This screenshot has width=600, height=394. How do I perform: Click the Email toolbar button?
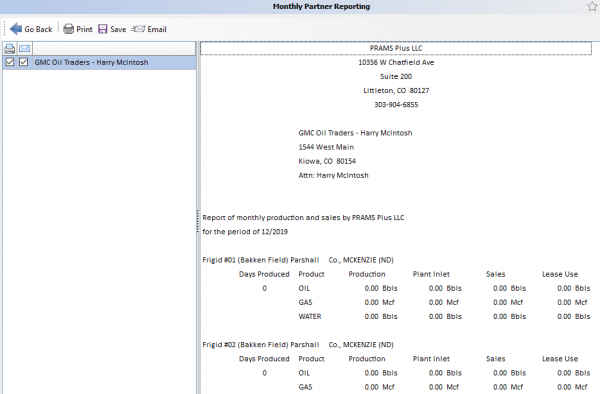(x=149, y=29)
